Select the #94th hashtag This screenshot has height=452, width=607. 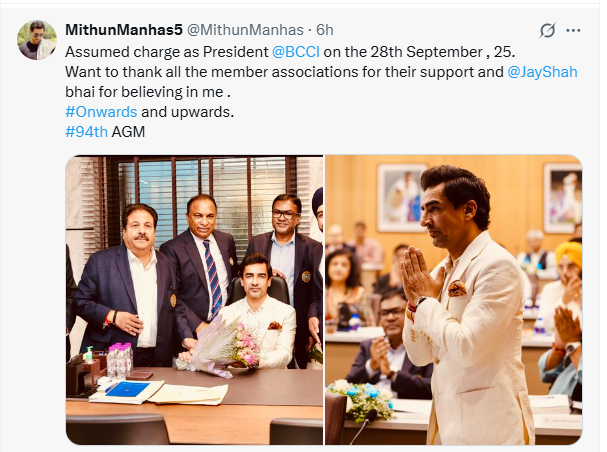86,132
